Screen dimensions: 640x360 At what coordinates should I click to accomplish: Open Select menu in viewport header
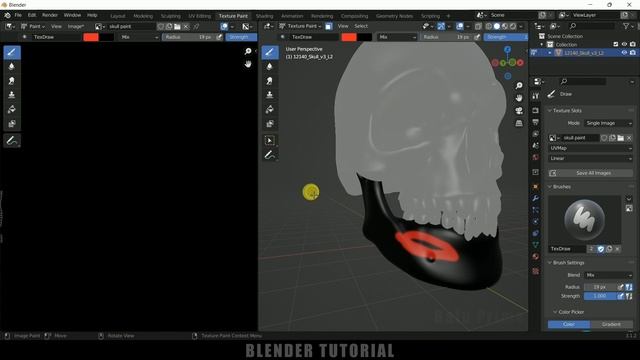tap(361, 26)
